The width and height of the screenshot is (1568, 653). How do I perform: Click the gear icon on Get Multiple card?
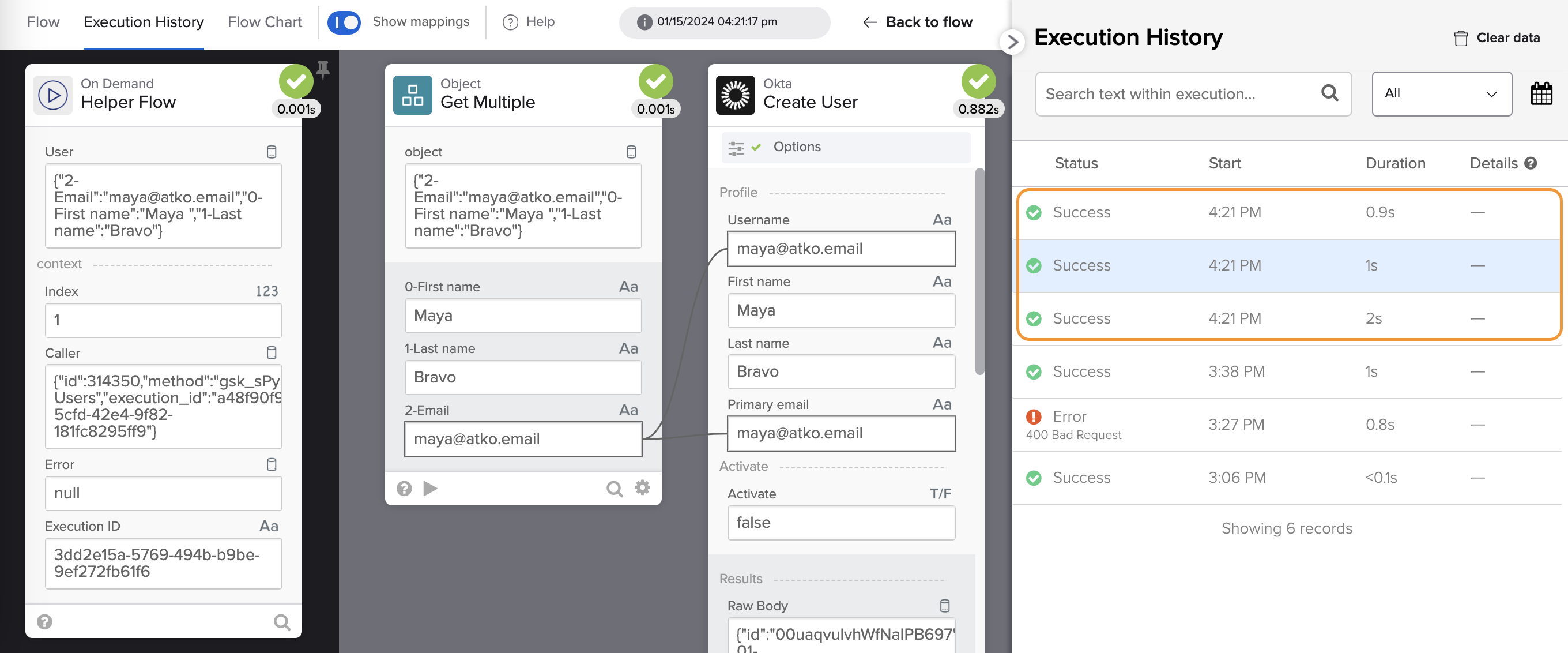tap(642, 487)
